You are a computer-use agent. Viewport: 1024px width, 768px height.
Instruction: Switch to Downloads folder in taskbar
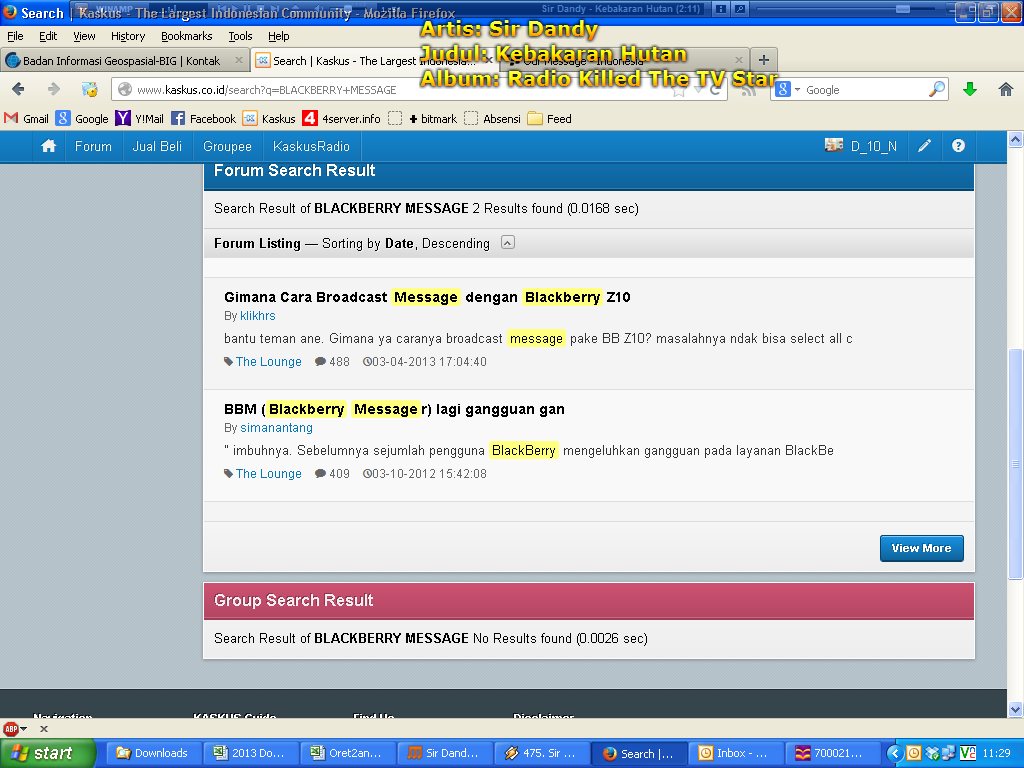point(153,753)
